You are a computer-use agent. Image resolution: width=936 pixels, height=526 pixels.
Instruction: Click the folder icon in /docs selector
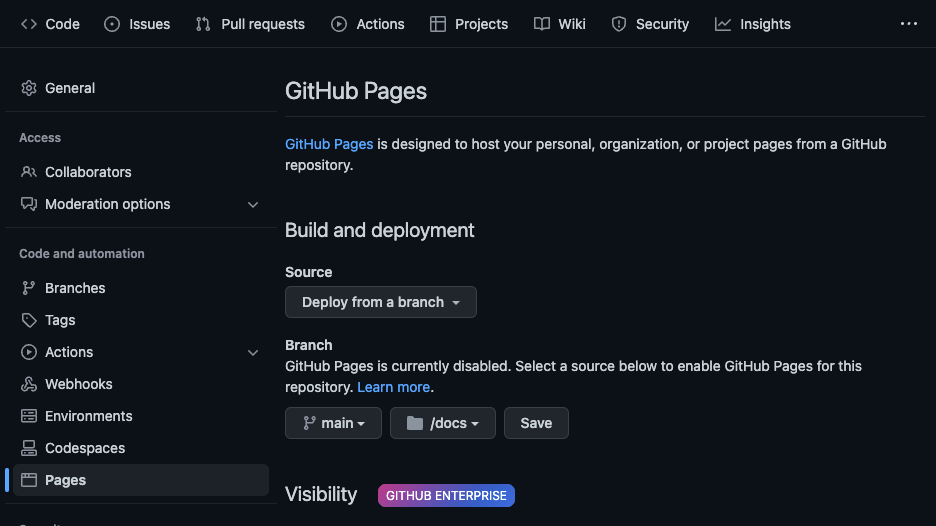point(415,423)
